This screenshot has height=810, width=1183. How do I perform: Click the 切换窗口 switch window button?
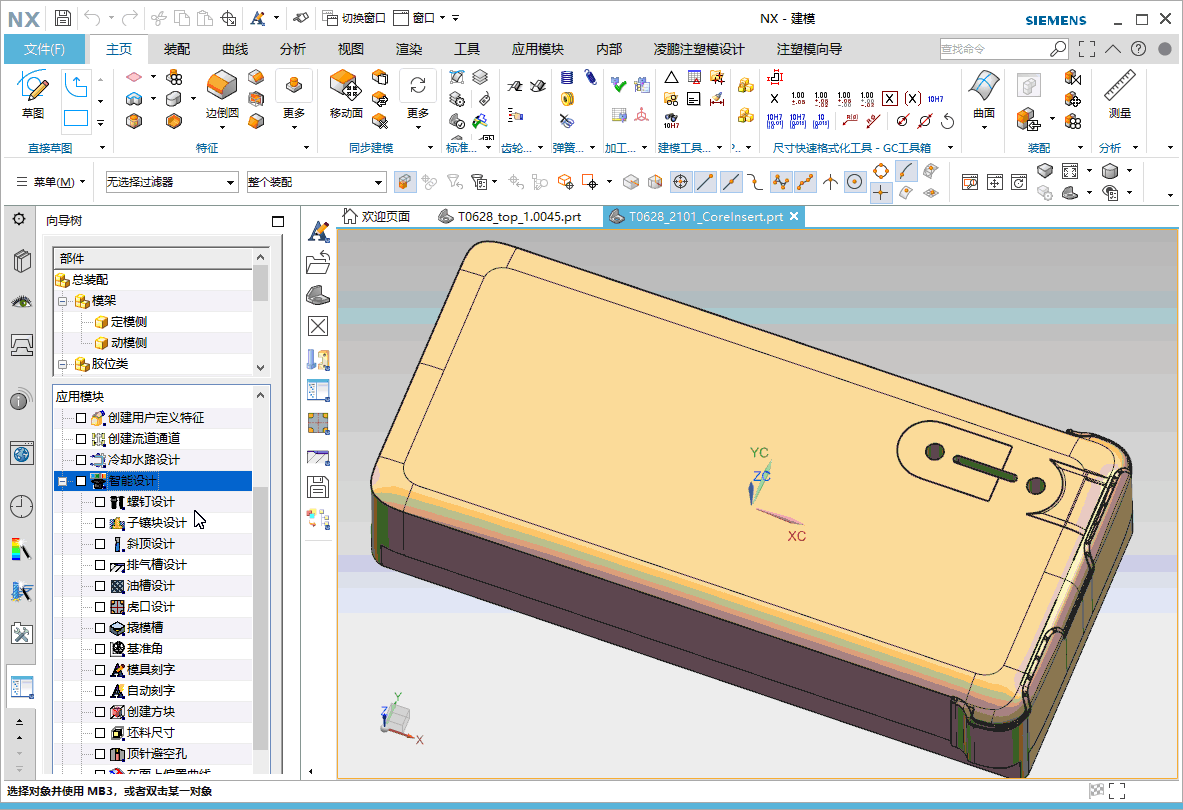354,18
